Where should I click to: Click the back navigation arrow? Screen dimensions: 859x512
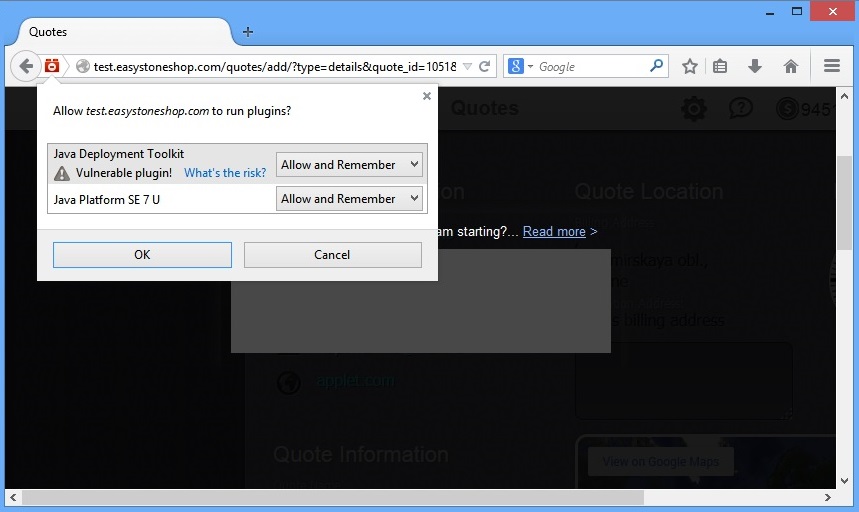point(24,67)
